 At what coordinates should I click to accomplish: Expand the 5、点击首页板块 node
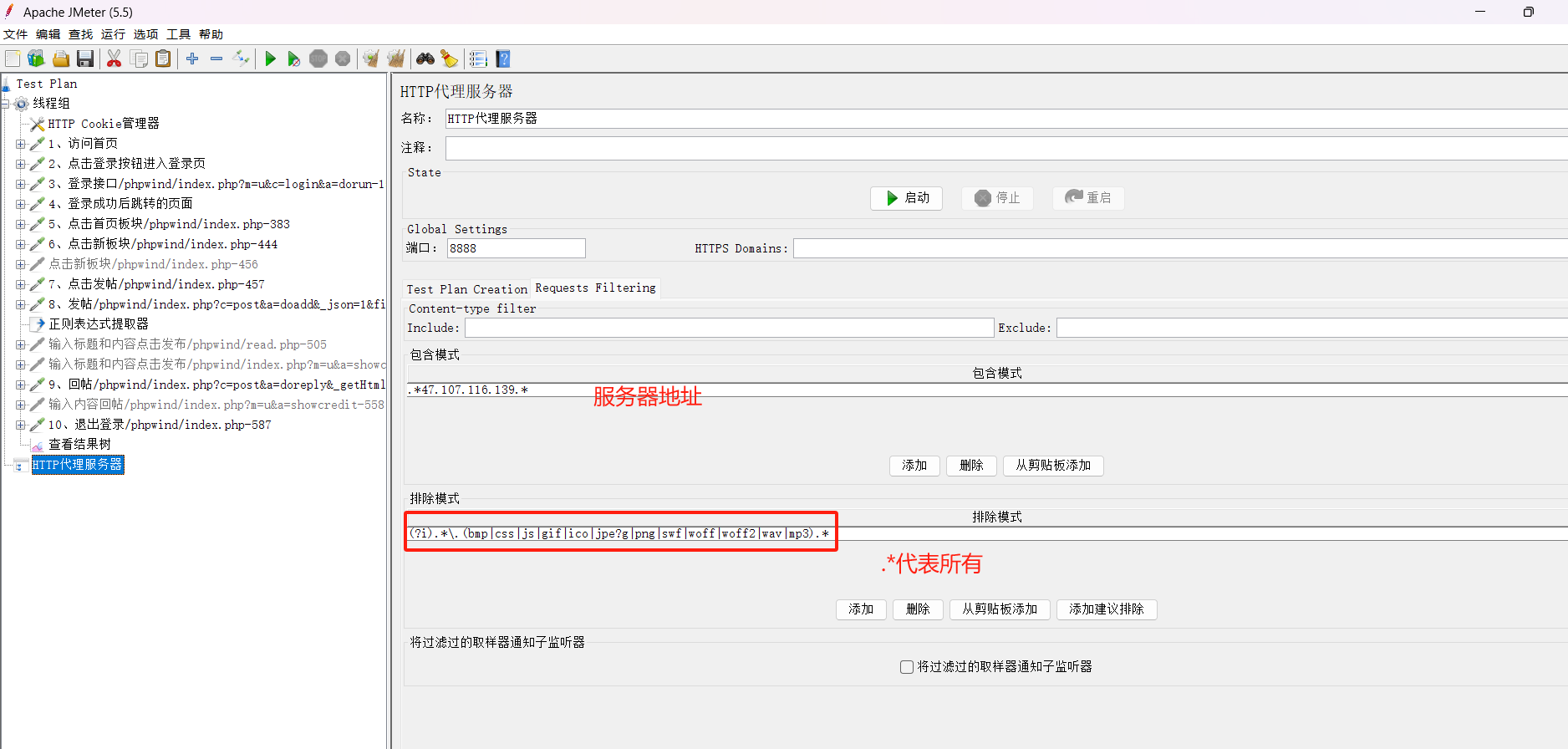point(20,224)
